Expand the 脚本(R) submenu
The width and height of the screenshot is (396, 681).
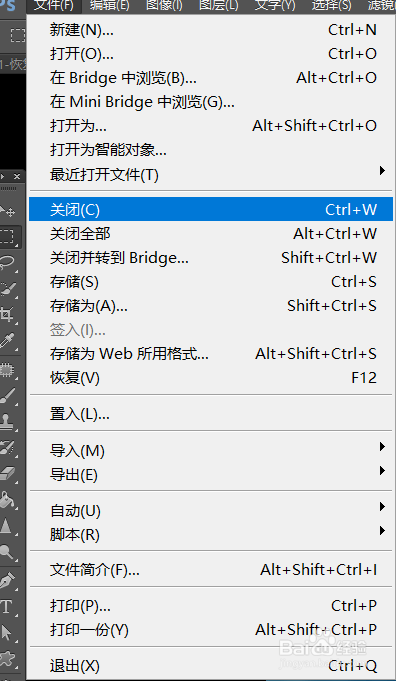pos(211,534)
